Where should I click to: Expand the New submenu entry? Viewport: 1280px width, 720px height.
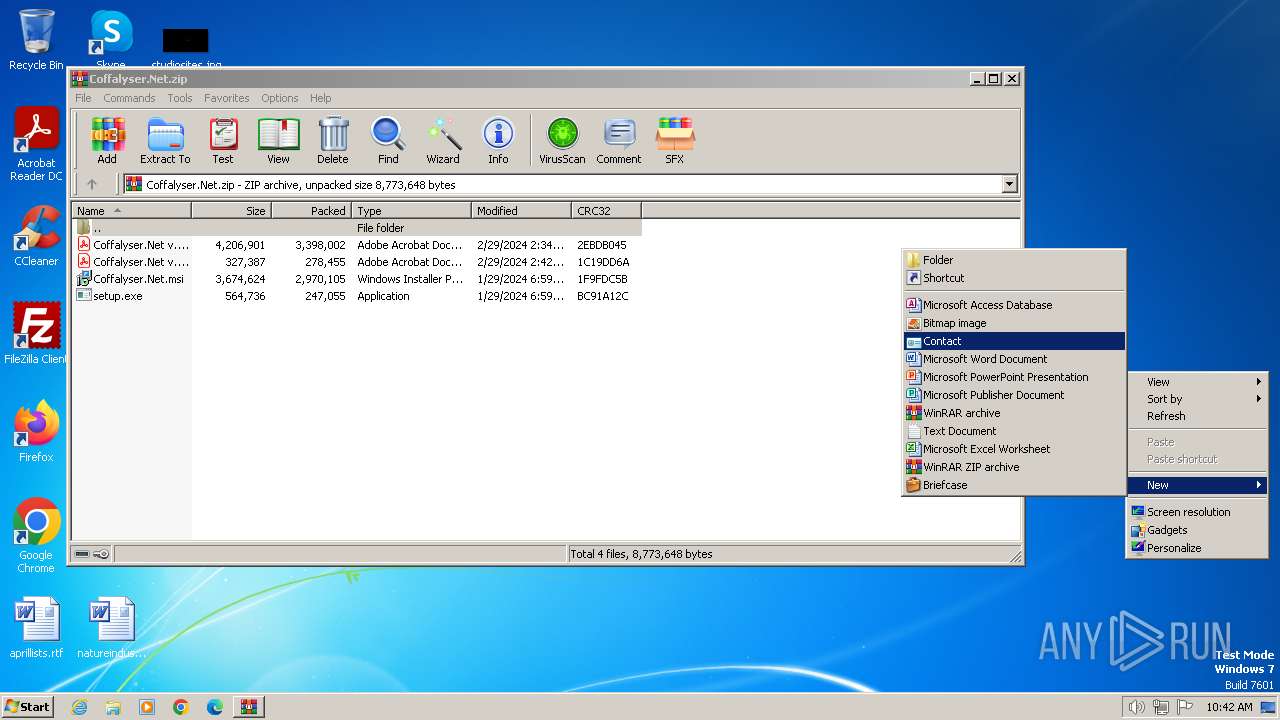tap(1197, 485)
